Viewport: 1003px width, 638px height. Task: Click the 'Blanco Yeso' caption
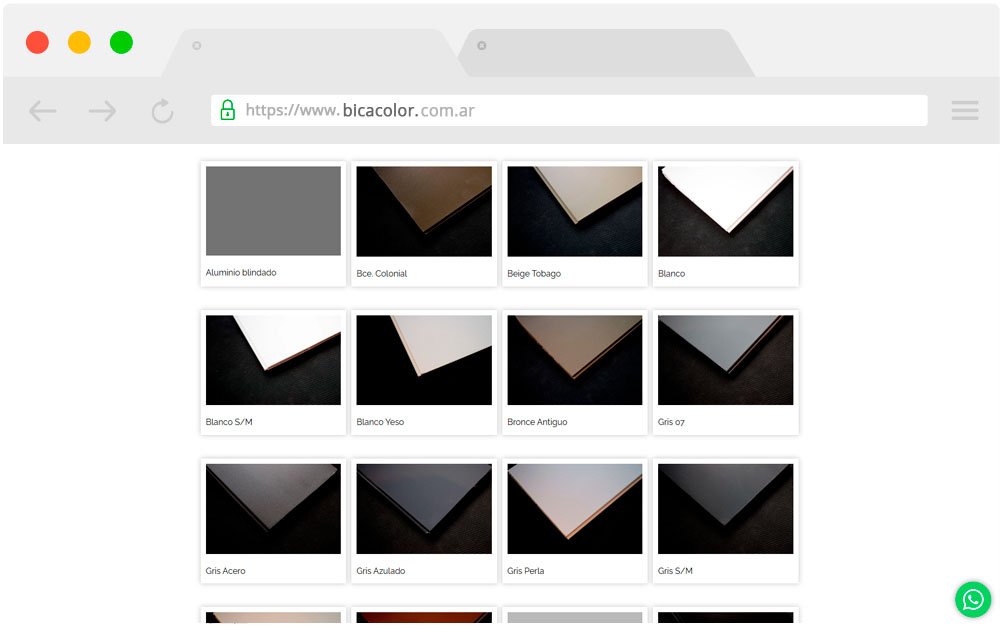(x=380, y=422)
